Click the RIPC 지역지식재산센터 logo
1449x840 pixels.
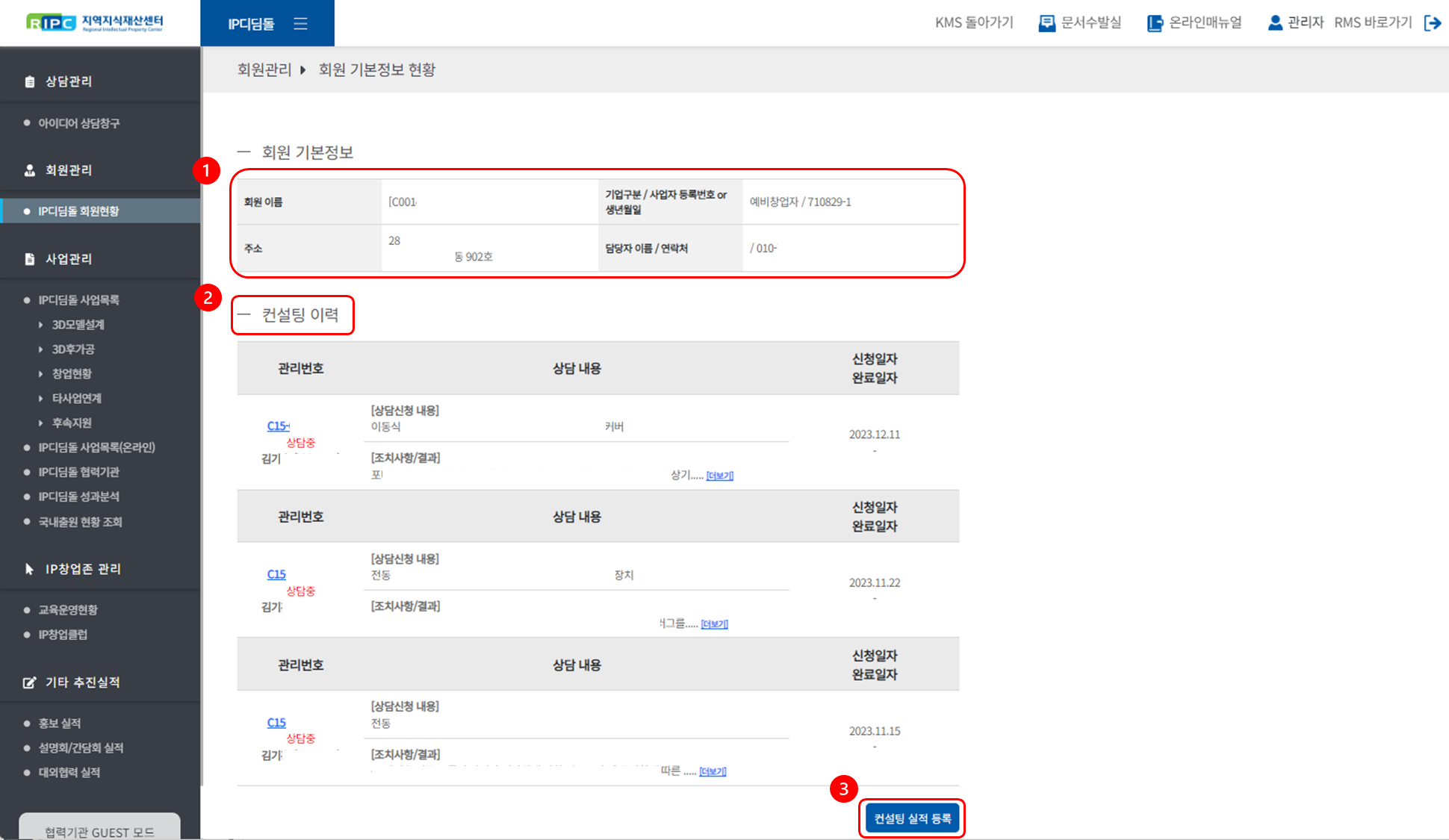click(95, 23)
